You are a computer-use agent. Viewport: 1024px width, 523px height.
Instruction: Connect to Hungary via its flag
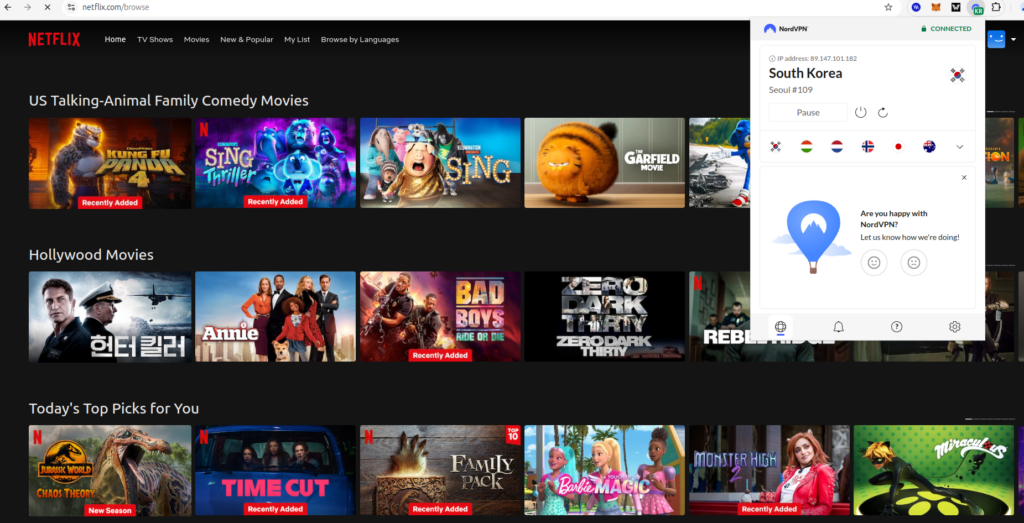807,146
